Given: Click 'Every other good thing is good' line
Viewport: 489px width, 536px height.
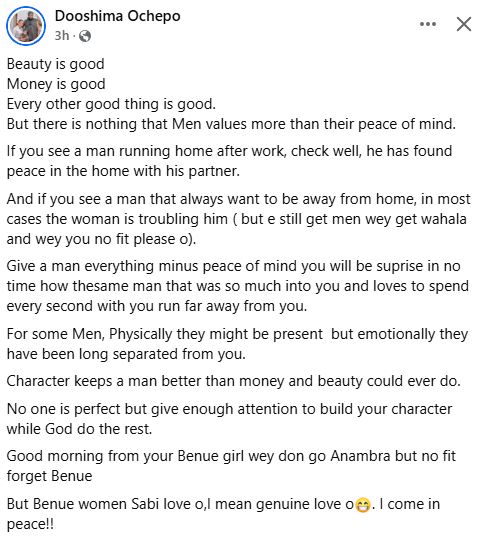Looking at the screenshot, I should (111, 104).
